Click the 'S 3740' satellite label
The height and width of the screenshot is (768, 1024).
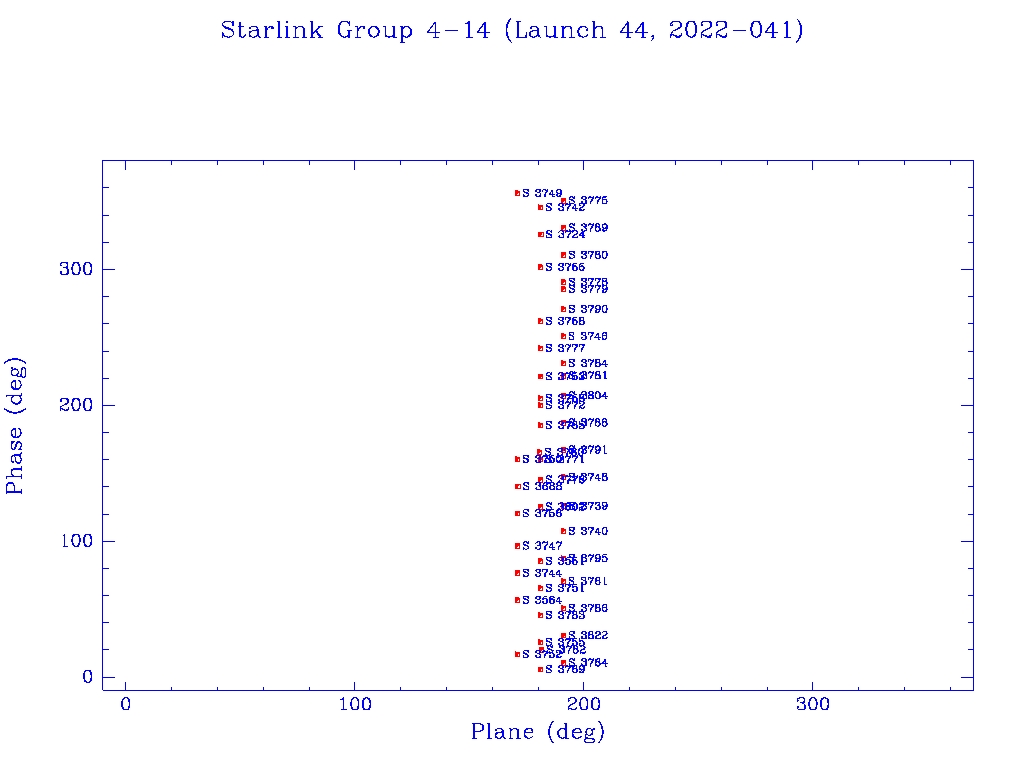[588, 532]
